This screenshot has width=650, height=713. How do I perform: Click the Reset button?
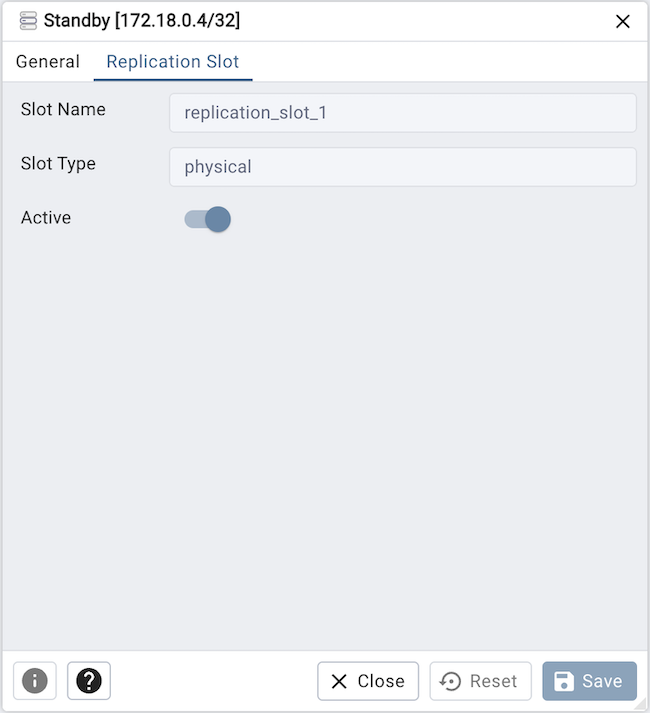click(480, 681)
